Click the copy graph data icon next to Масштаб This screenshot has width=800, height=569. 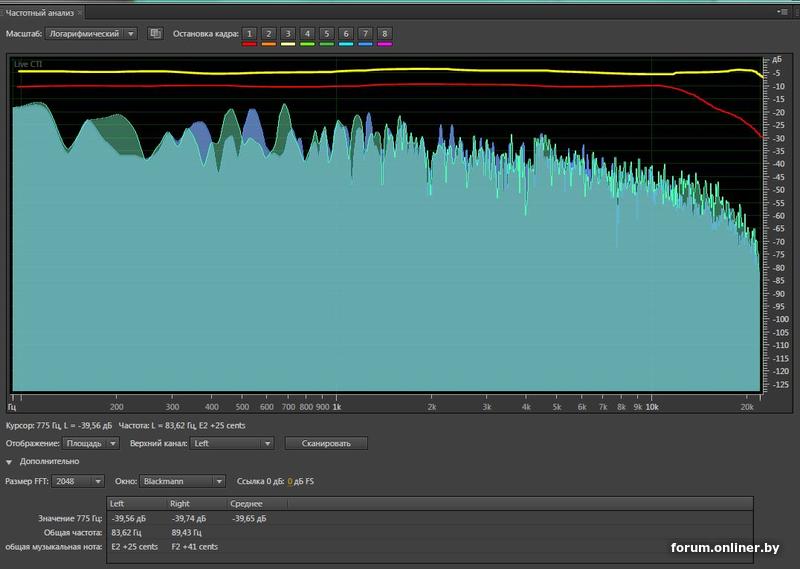tap(155, 34)
